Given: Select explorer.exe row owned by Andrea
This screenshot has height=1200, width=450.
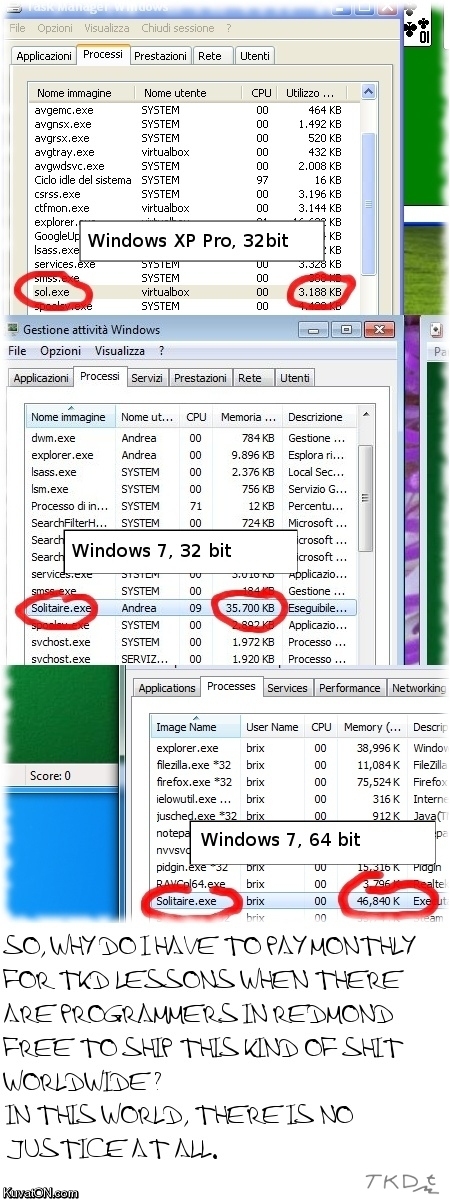Looking at the screenshot, I should [x=192, y=455].
